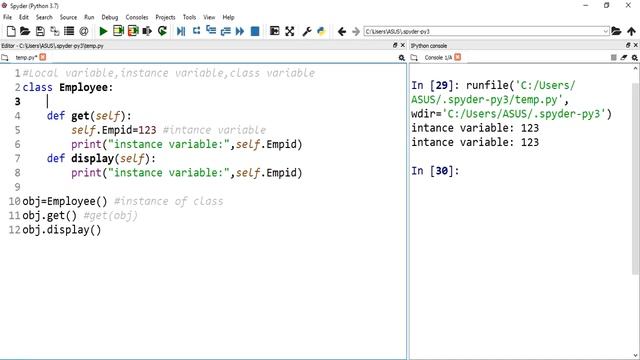
Task: Click 'self.Empid=123' on line 5
Action: 114,130
